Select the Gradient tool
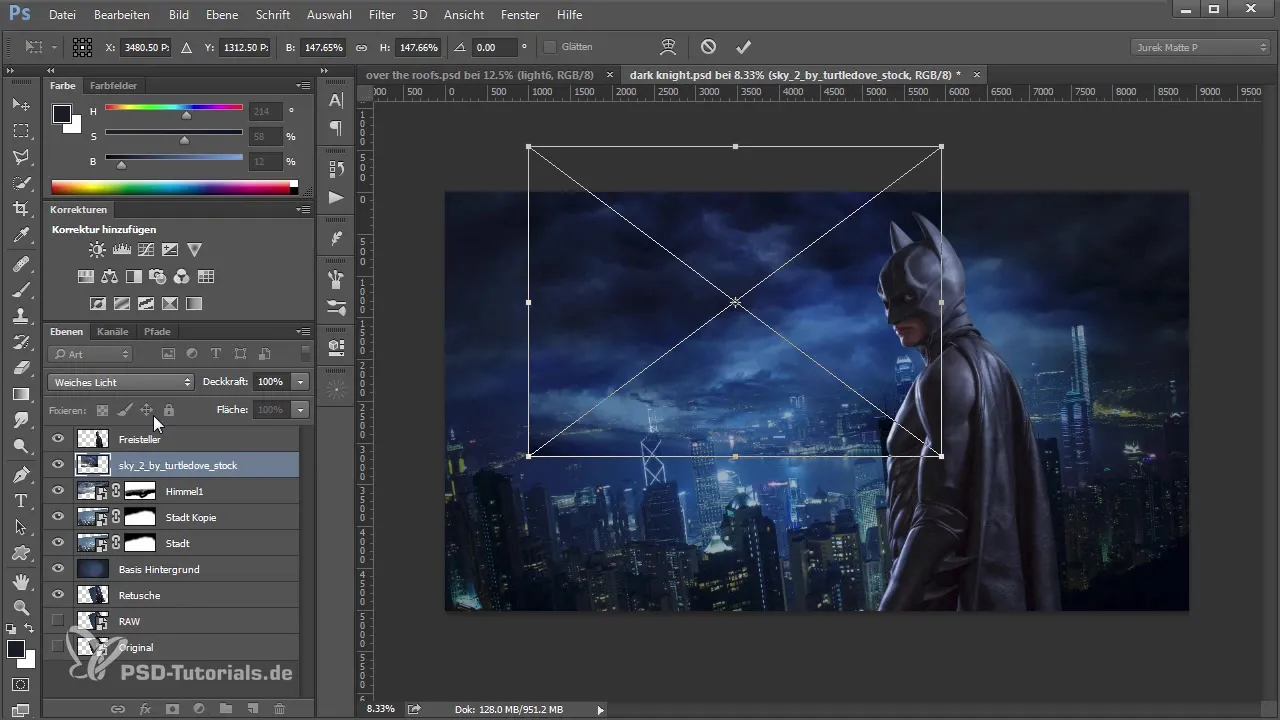 [20, 394]
